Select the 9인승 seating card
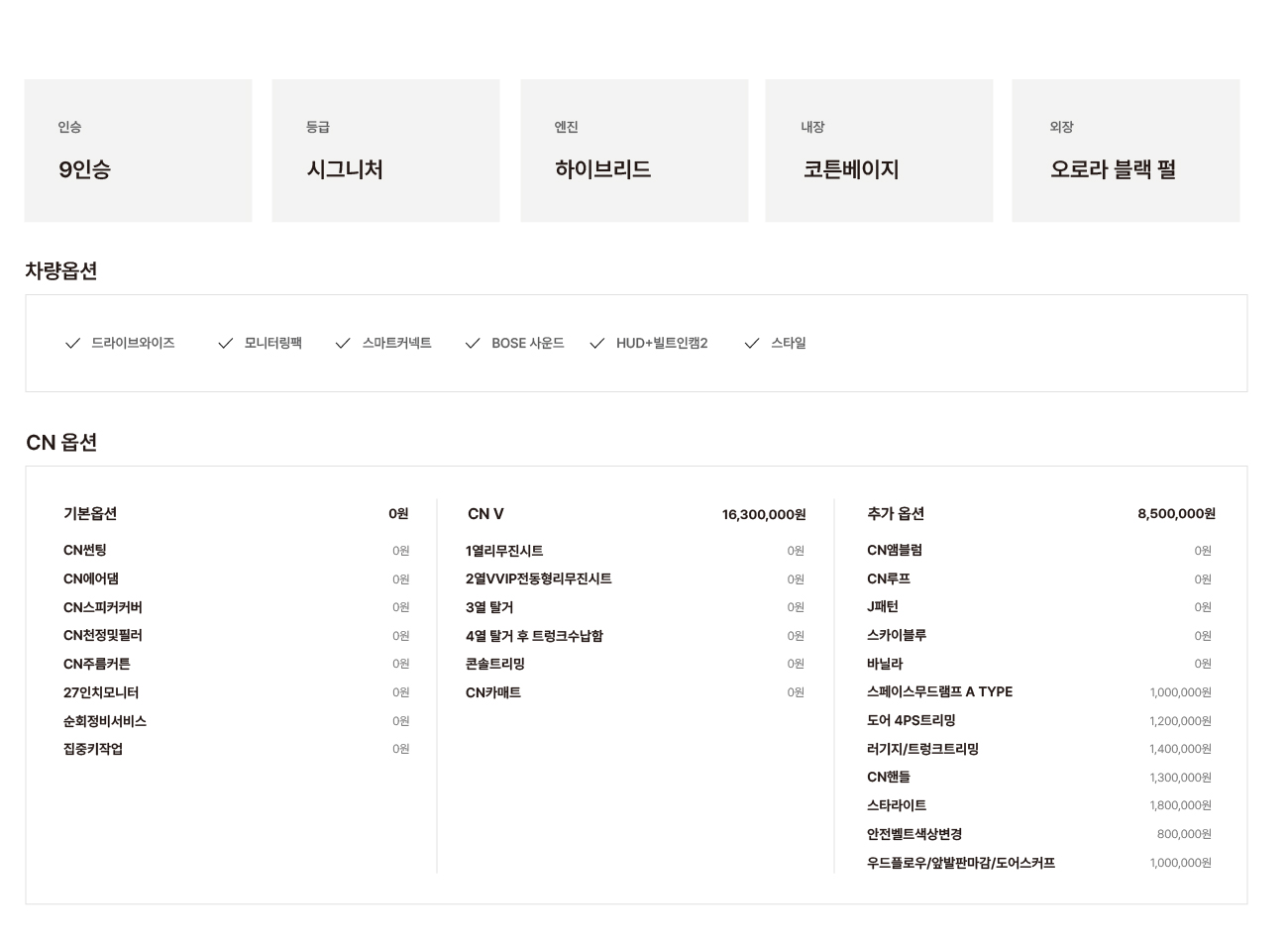Screen dimensions: 1288x945 (x=138, y=151)
